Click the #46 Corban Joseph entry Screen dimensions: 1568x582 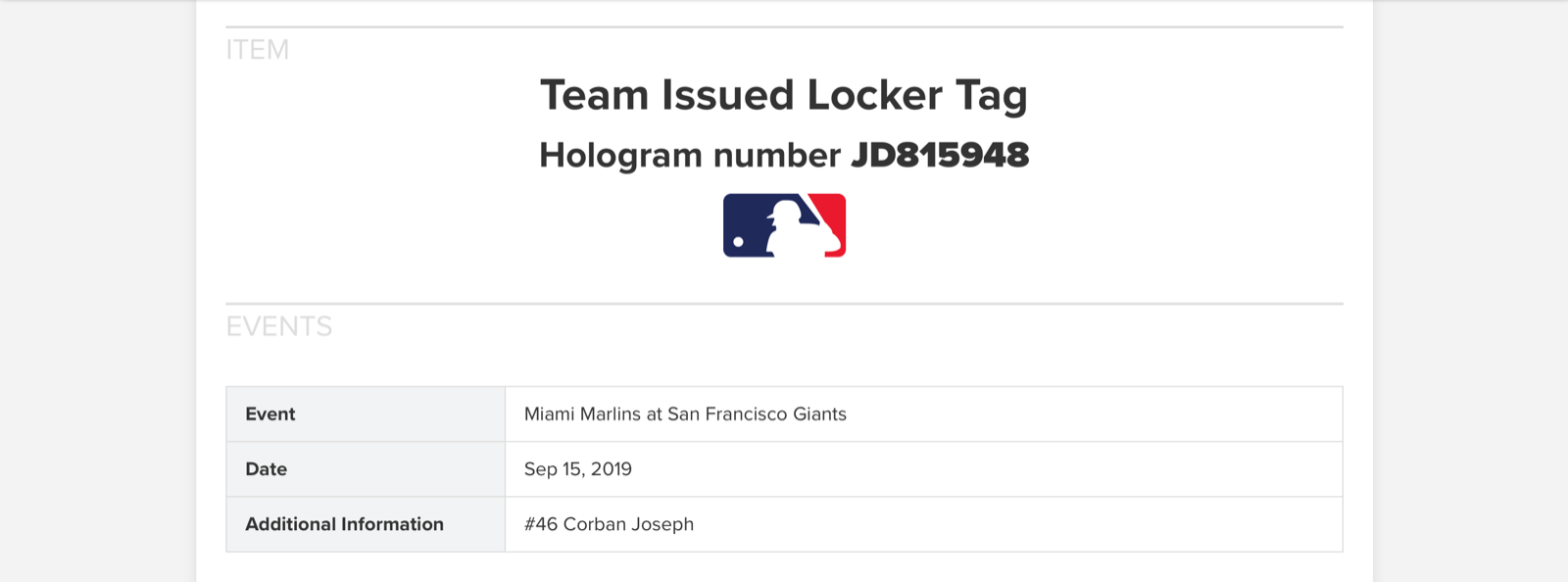[x=609, y=524]
